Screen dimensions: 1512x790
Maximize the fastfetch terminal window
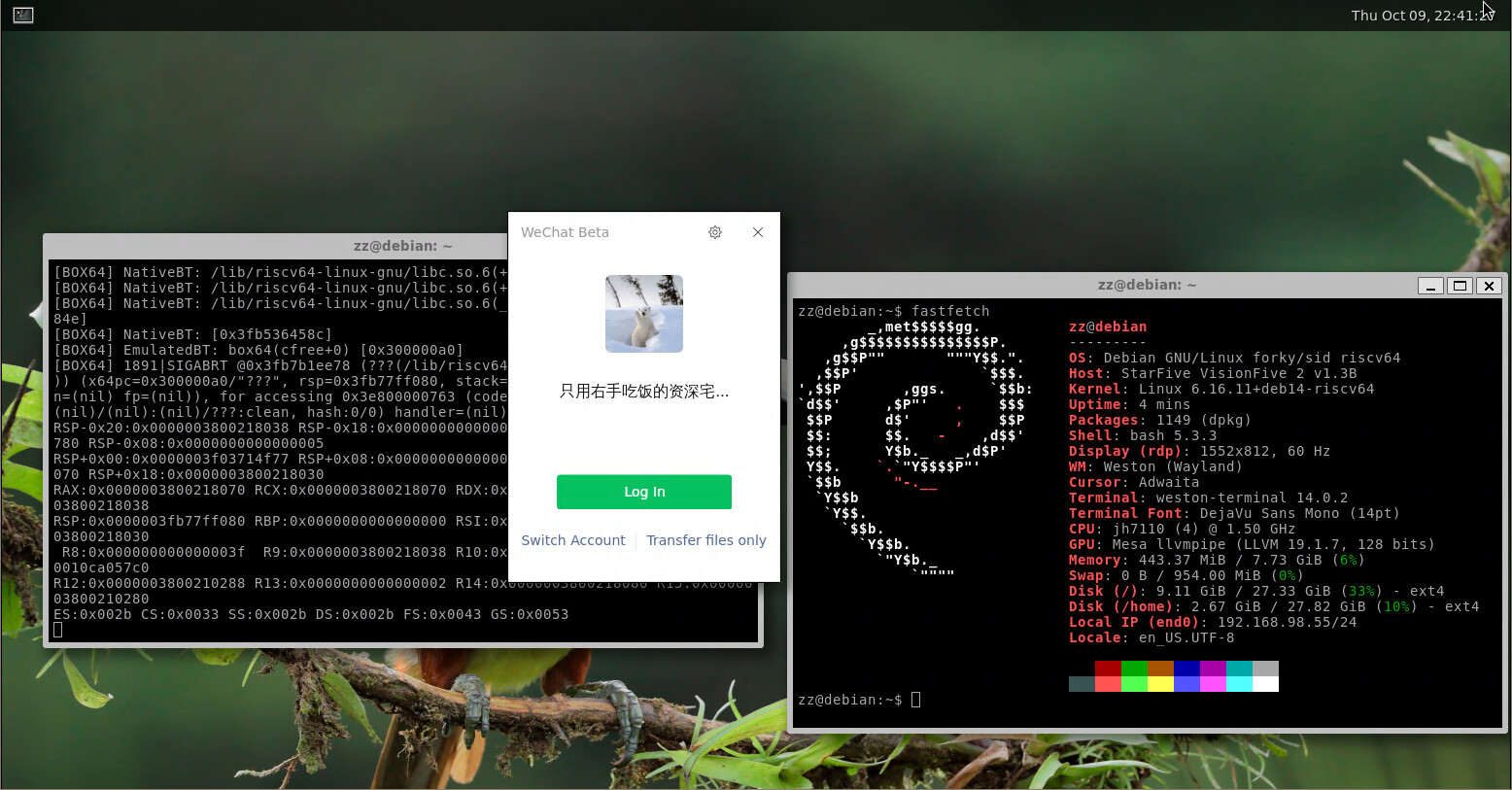click(x=1459, y=286)
